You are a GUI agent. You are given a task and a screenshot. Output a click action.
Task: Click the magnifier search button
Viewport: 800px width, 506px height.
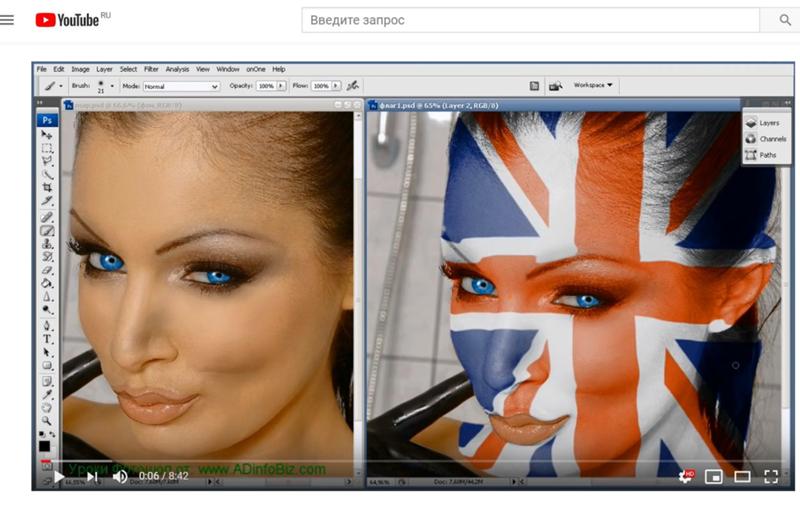click(x=785, y=20)
